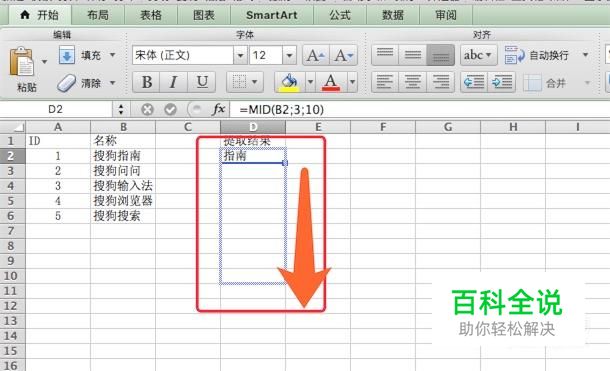610x371 pixels.
Task: Open the fx insert function button
Action: click(218, 109)
